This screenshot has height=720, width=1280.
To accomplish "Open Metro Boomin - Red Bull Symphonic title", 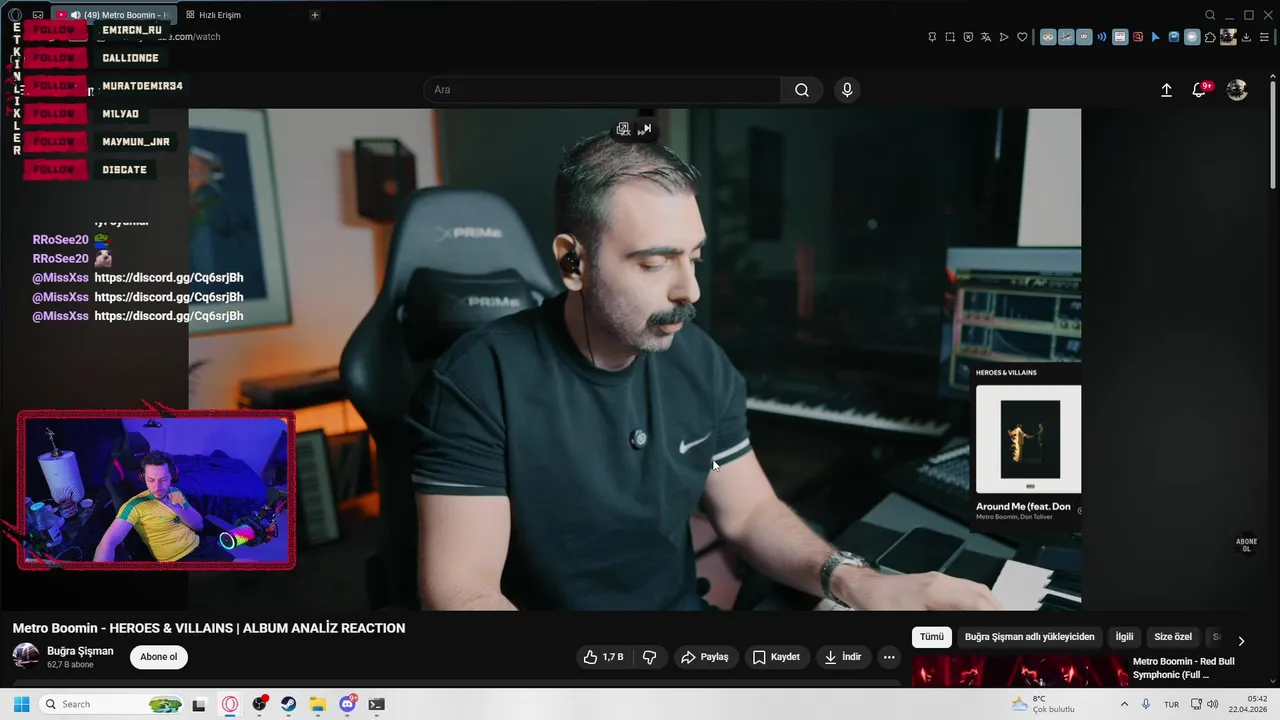I will pyautogui.click(x=1183, y=668).
